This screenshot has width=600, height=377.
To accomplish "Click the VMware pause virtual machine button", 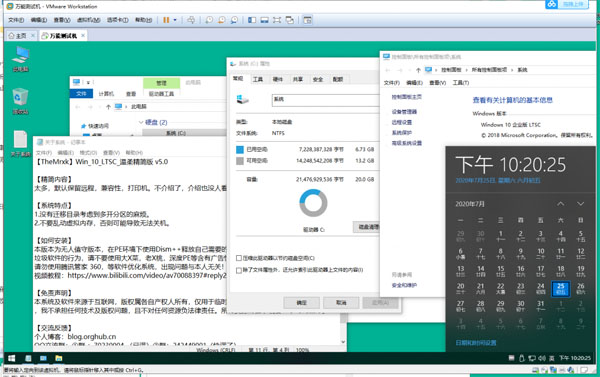I will (x=166, y=20).
